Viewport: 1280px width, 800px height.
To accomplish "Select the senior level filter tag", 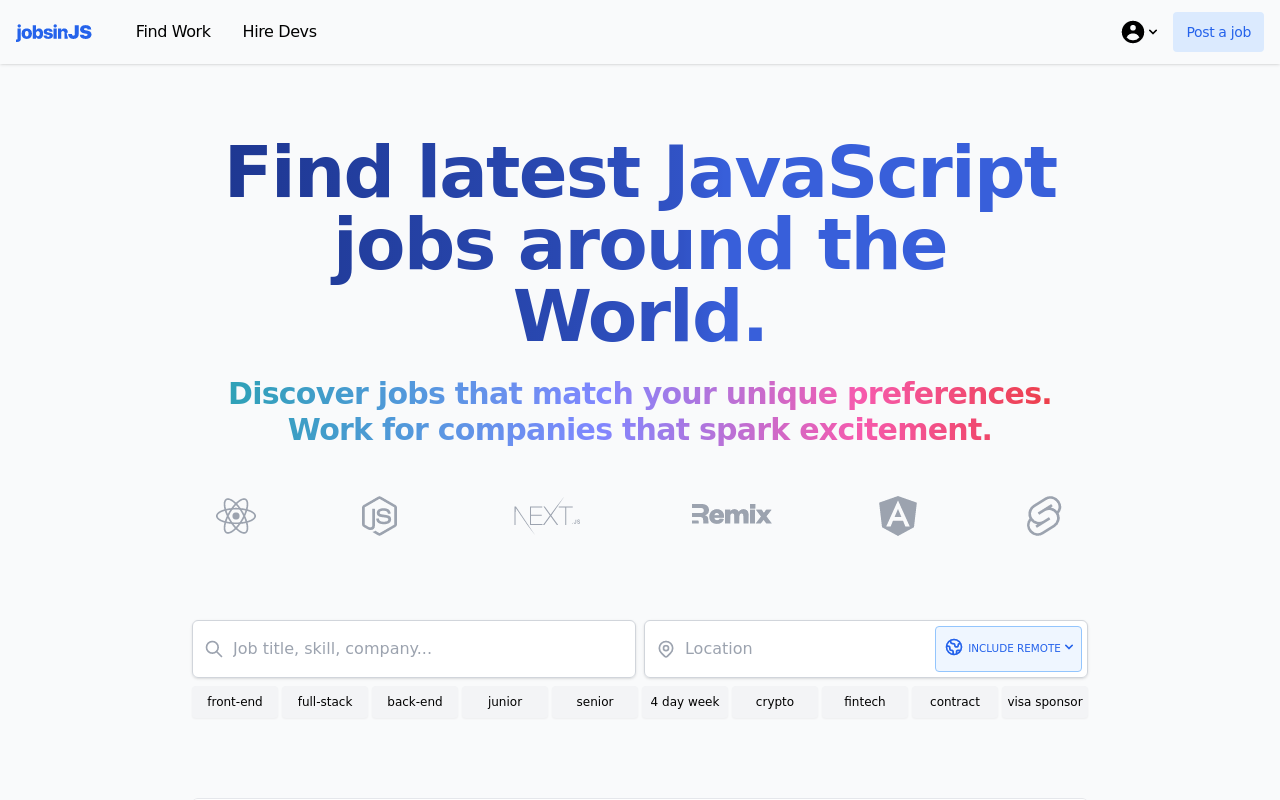I will tap(595, 702).
